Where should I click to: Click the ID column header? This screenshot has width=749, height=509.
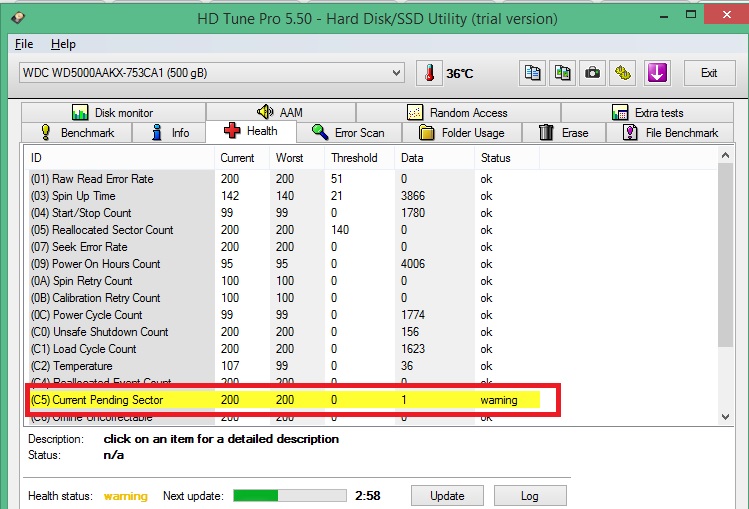[119, 158]
